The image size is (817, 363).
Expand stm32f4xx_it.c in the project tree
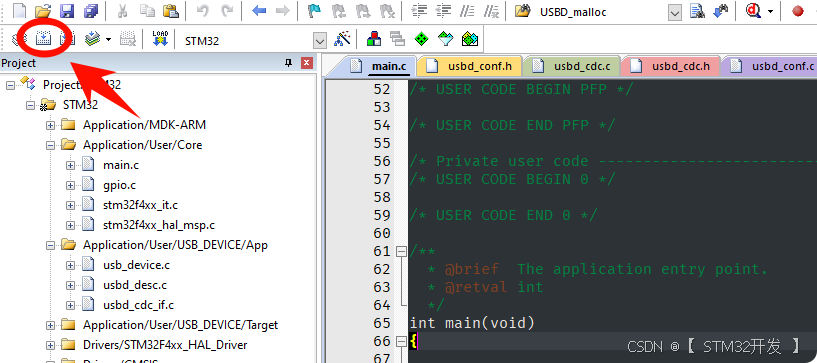click(x=70, y=205)
